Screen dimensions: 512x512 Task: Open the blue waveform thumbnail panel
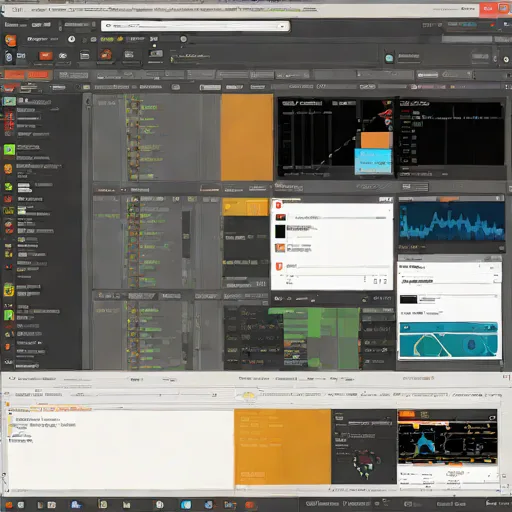pos(452,221)
